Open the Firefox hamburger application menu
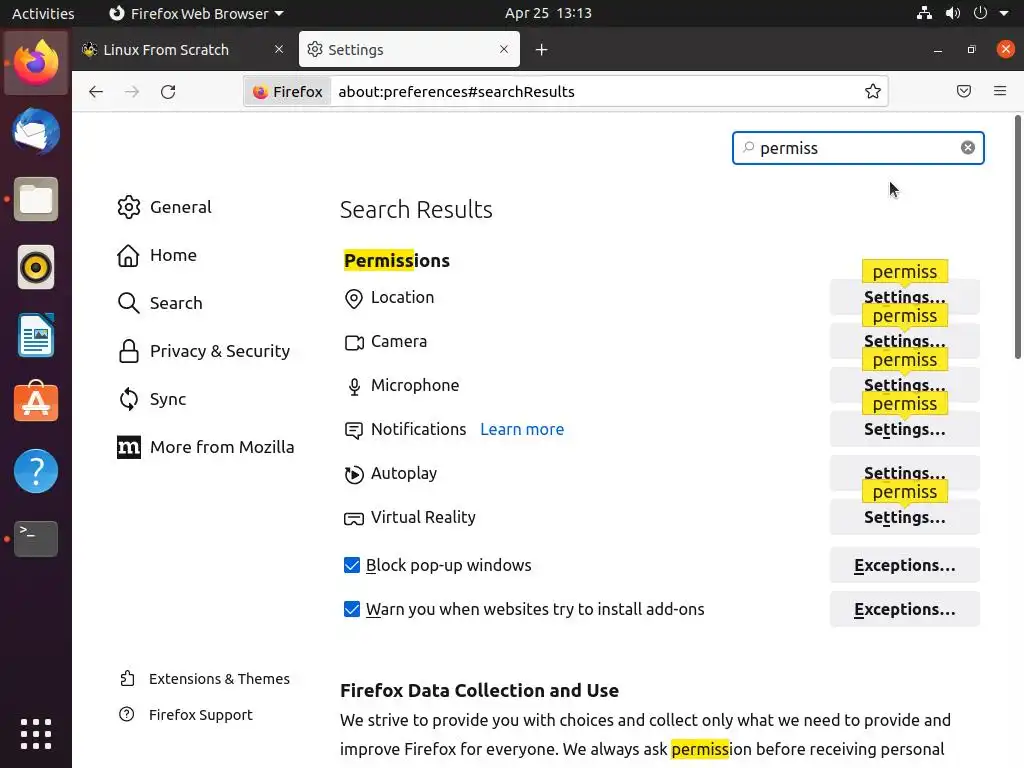 [1000, 92]
